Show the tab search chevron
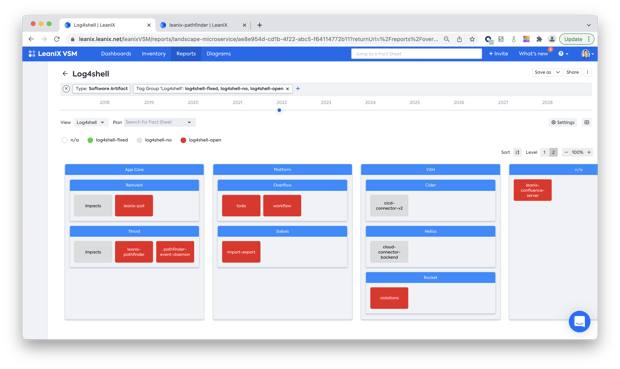The height and width of the screenshot is (369, 620). (589, 25)
